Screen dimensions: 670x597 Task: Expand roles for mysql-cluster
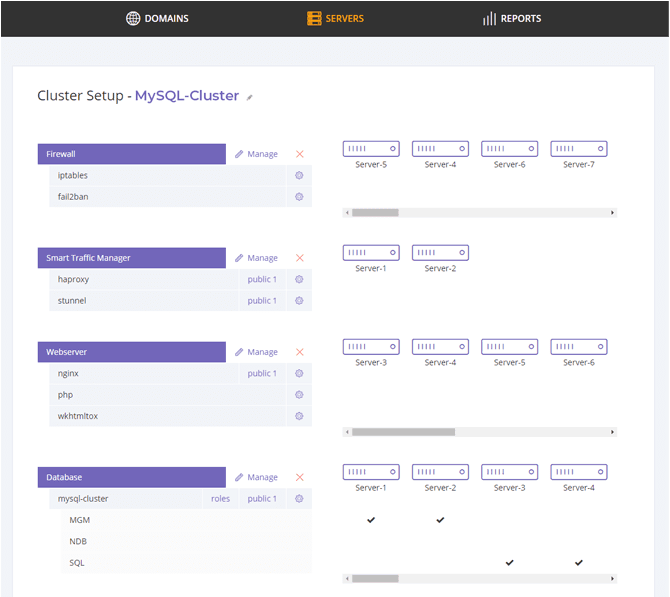pyautogui.click(x=220, y=498)
